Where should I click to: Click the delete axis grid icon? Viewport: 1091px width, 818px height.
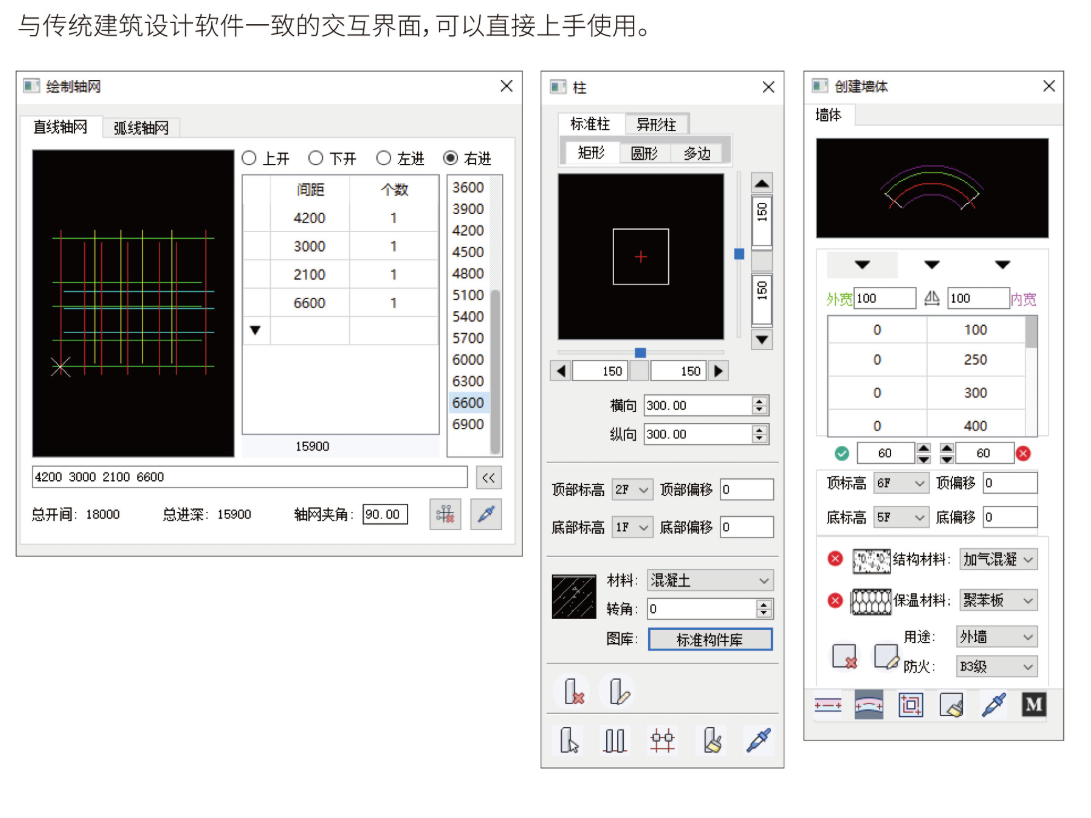click(445, 515)
